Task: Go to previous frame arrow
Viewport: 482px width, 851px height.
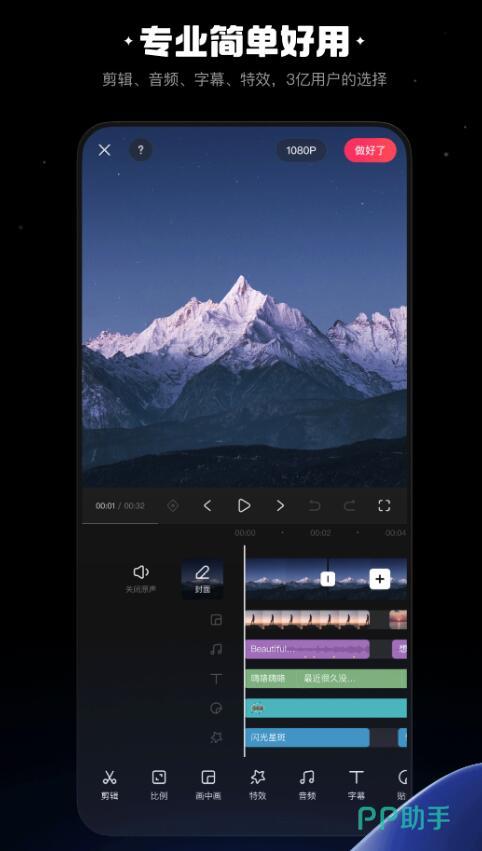Action: click(x=207, y=506)
